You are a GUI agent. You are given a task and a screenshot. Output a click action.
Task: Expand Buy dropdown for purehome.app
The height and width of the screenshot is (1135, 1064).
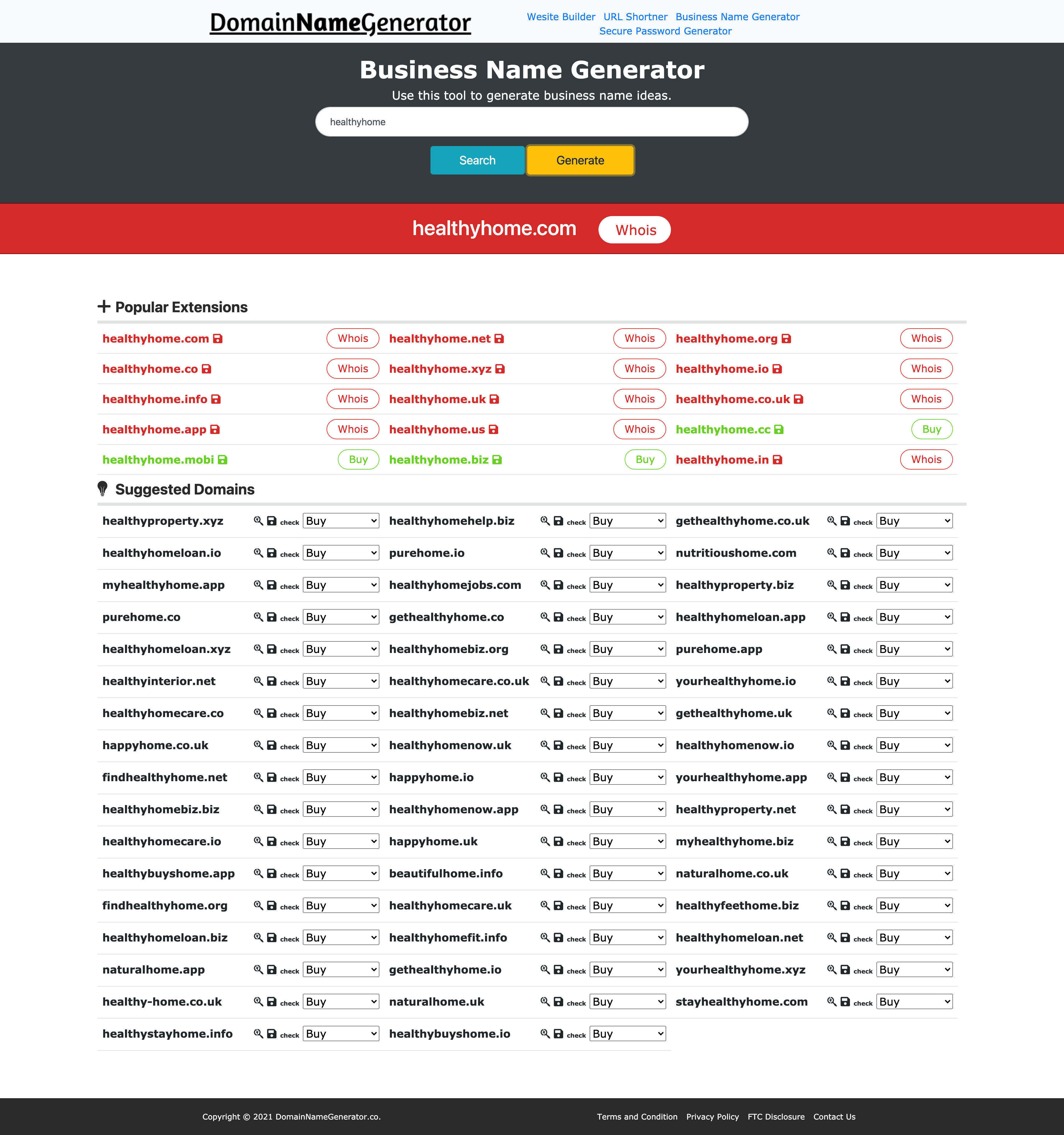tap(914, 649)
